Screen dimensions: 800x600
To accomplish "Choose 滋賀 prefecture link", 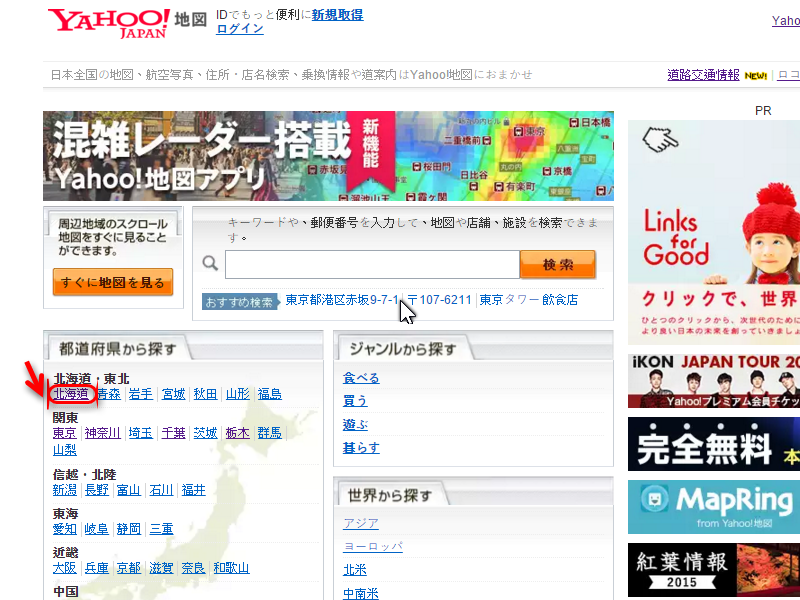I will coord(161,568).
